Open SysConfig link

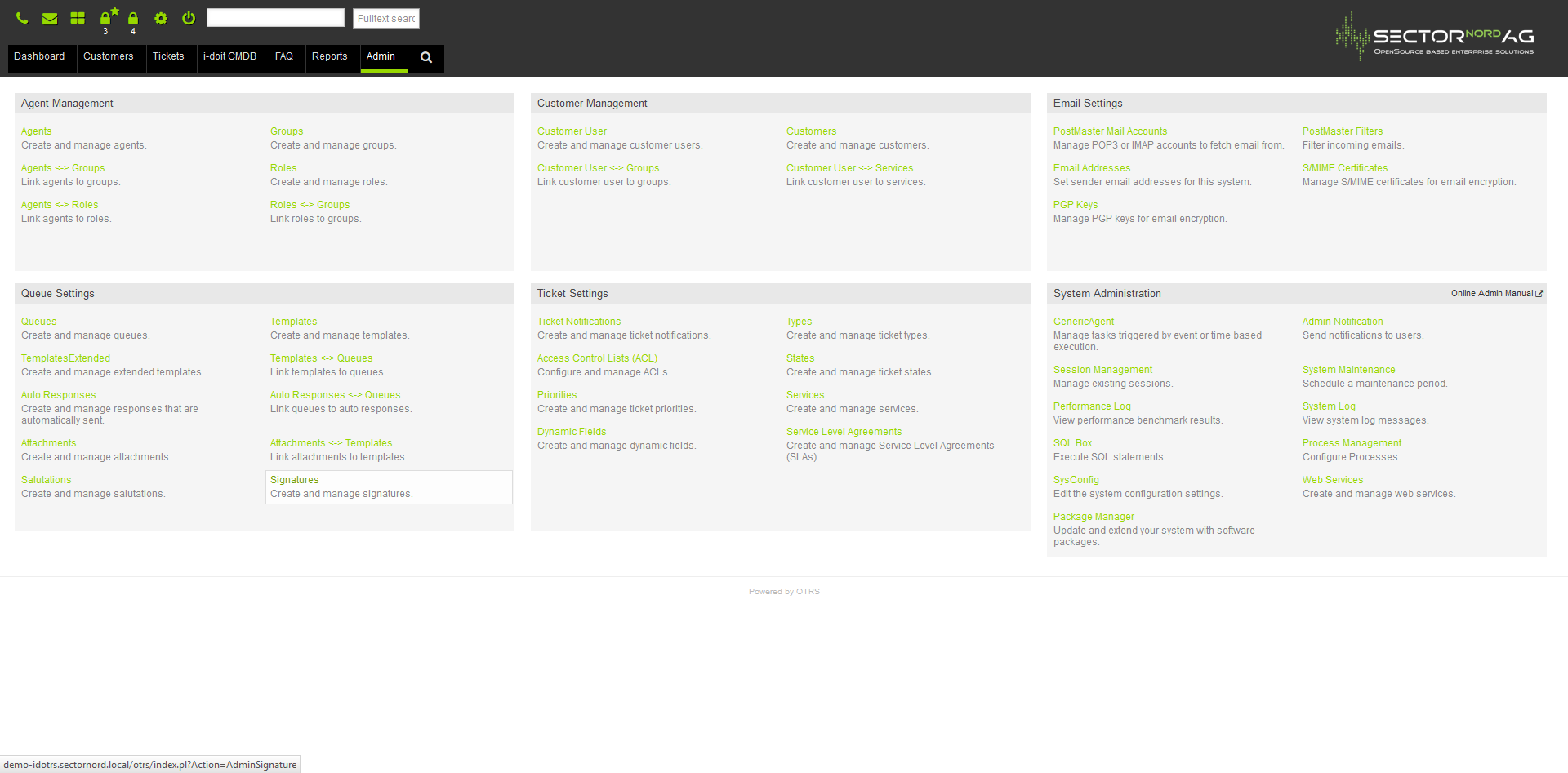(x=1076, y=480)
